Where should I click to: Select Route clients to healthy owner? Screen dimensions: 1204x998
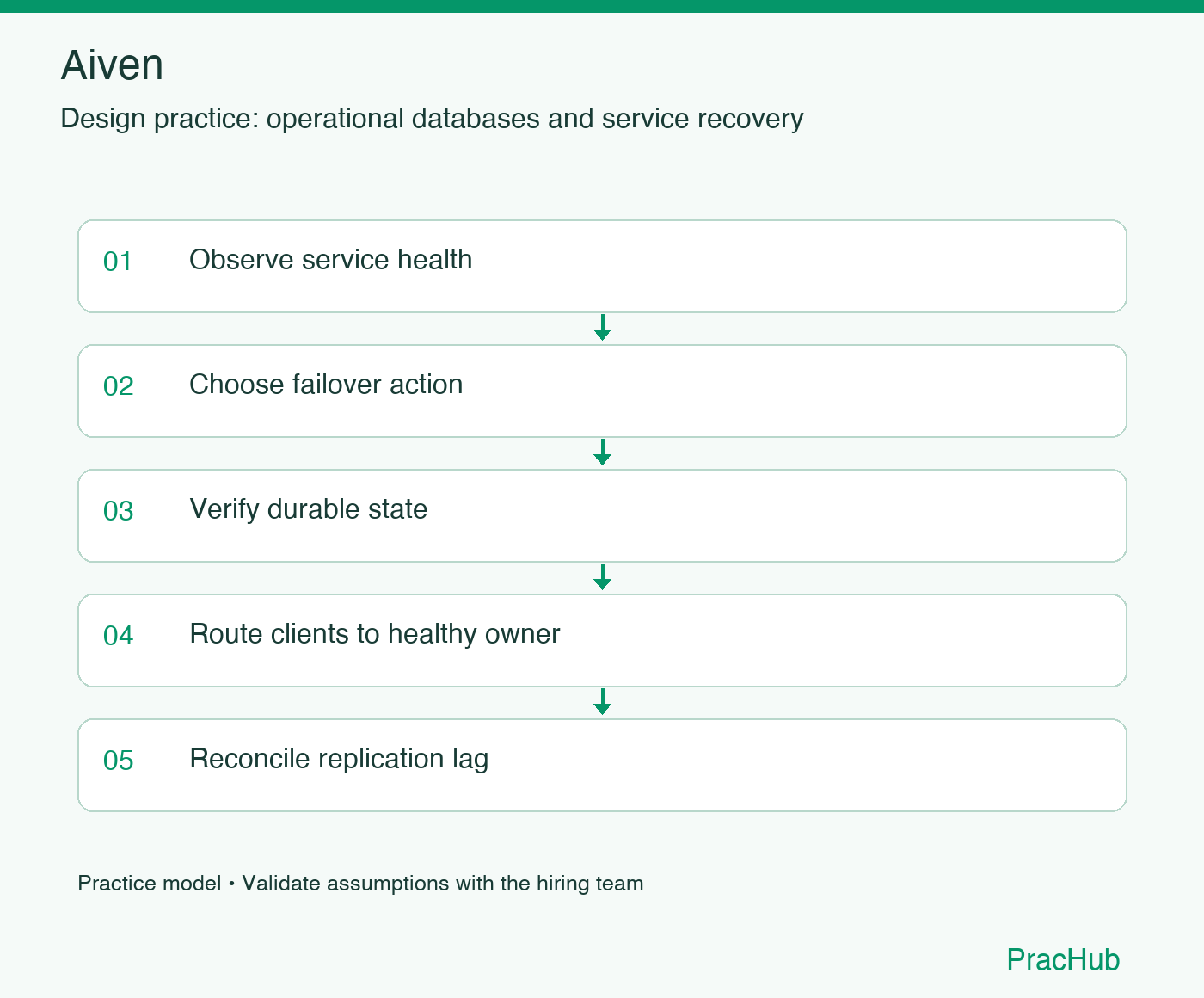click(x=602, y=641)
